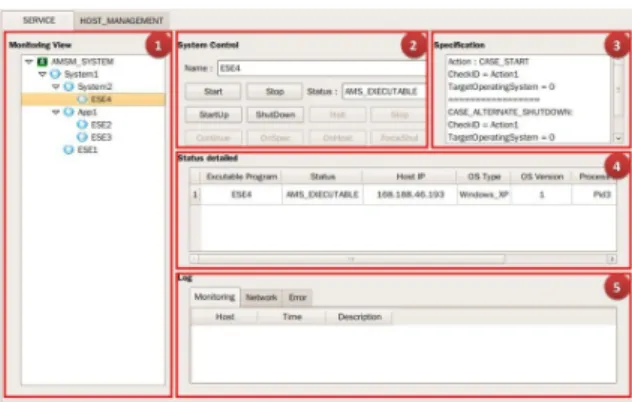
Task: Click the Specification vertical scrollbar thumb
Action: [x=618, y=90]
